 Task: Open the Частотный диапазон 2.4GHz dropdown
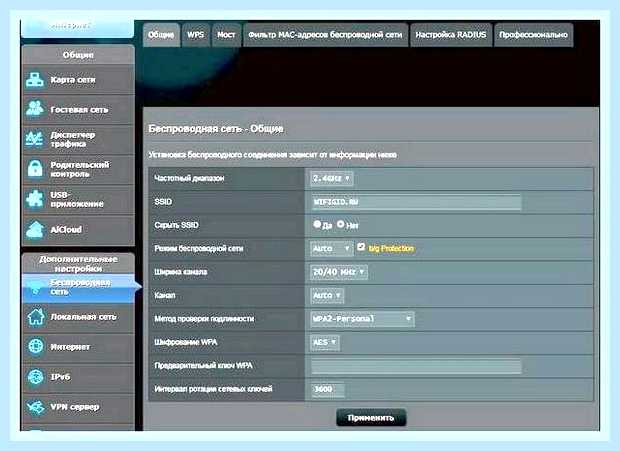(x=331, y=178)
